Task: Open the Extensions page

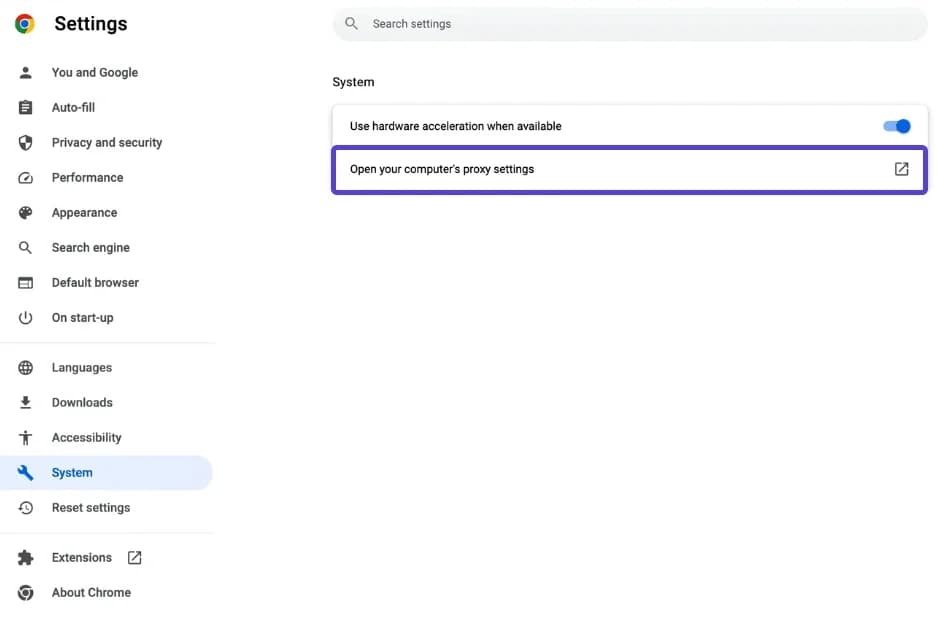Action: coord(80,557)
